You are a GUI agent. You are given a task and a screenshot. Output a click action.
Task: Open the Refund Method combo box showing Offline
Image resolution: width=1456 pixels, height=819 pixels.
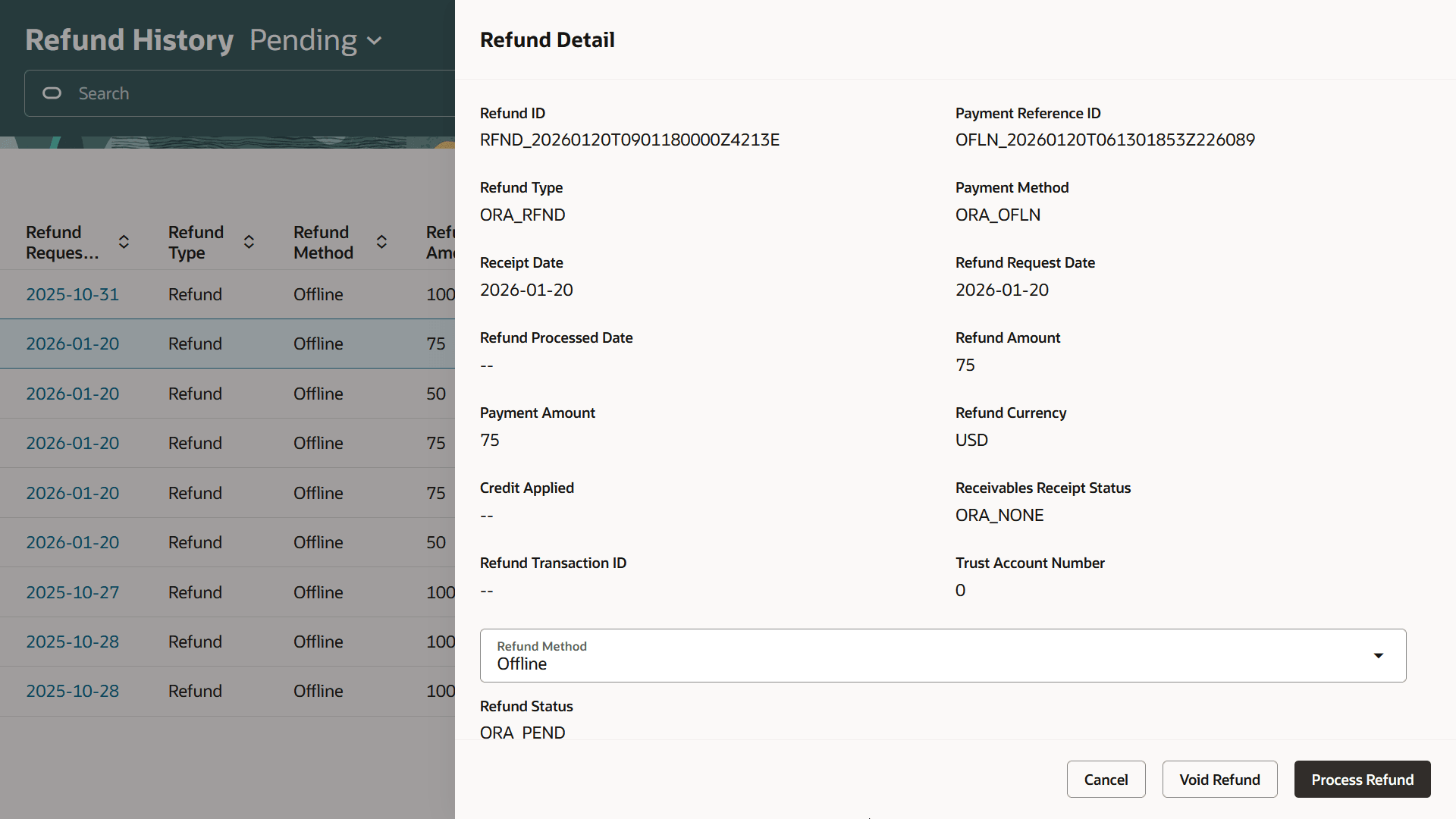[x=942, y=655]
